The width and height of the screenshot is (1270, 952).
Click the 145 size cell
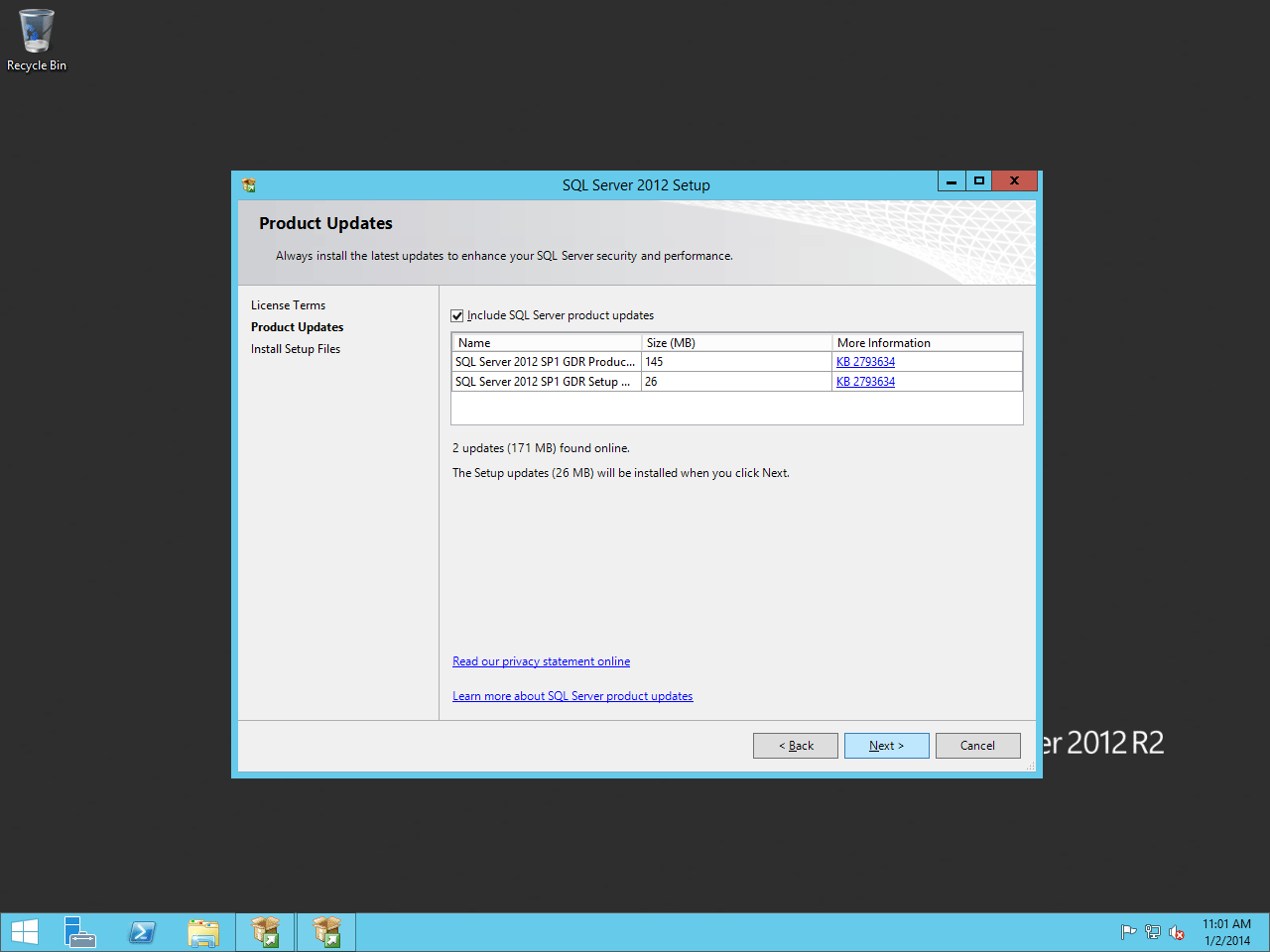click(x=737, y=362)
